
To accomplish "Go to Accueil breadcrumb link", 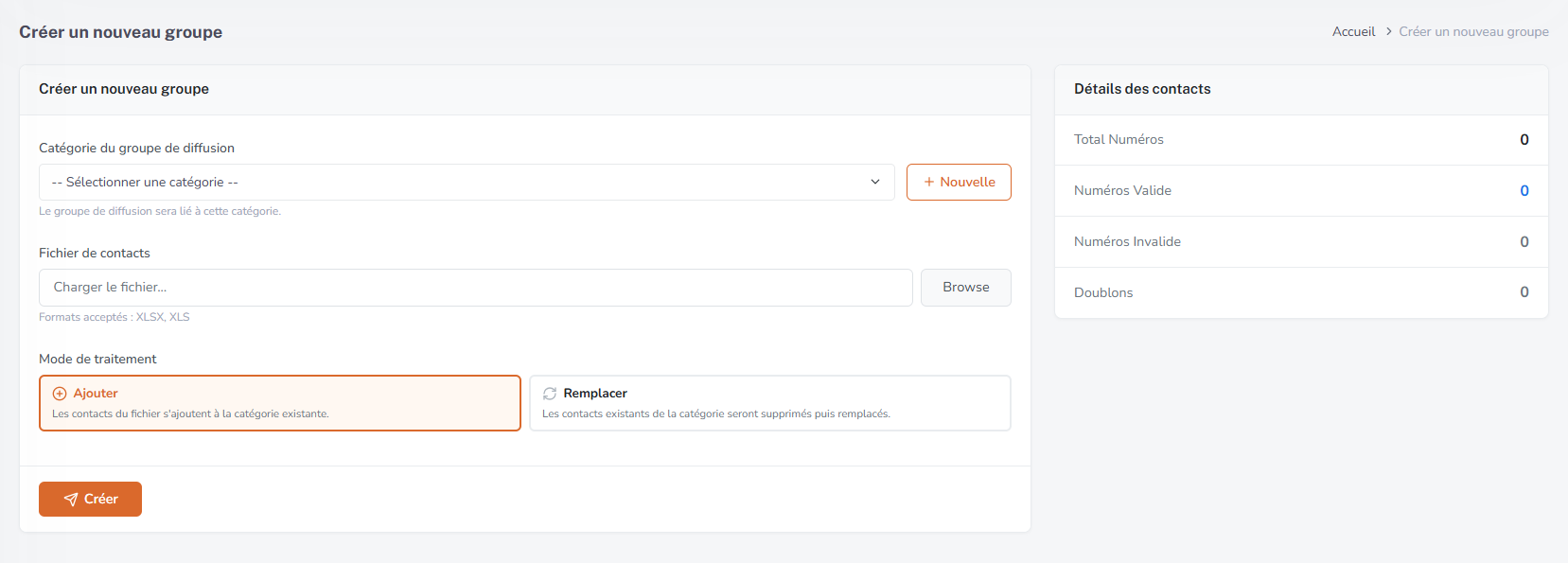I will click(1353, 31).
